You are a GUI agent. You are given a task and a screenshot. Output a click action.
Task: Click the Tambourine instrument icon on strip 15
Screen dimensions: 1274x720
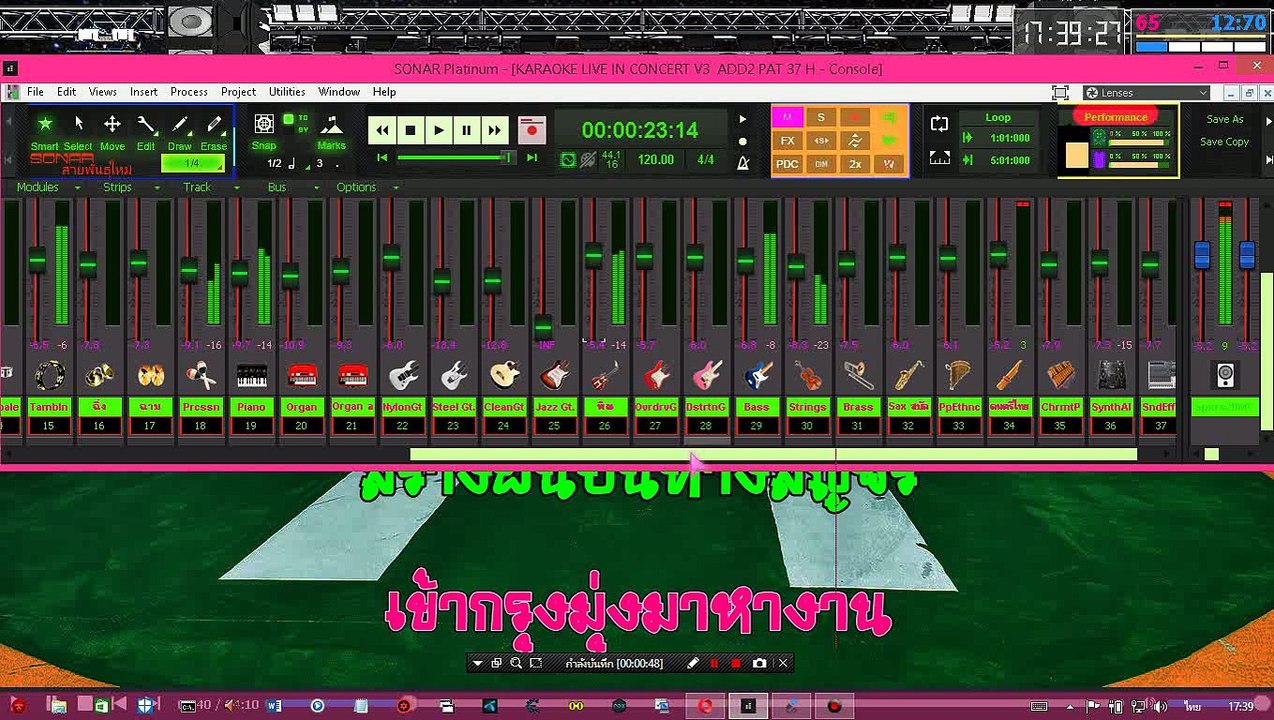(49, 375)
